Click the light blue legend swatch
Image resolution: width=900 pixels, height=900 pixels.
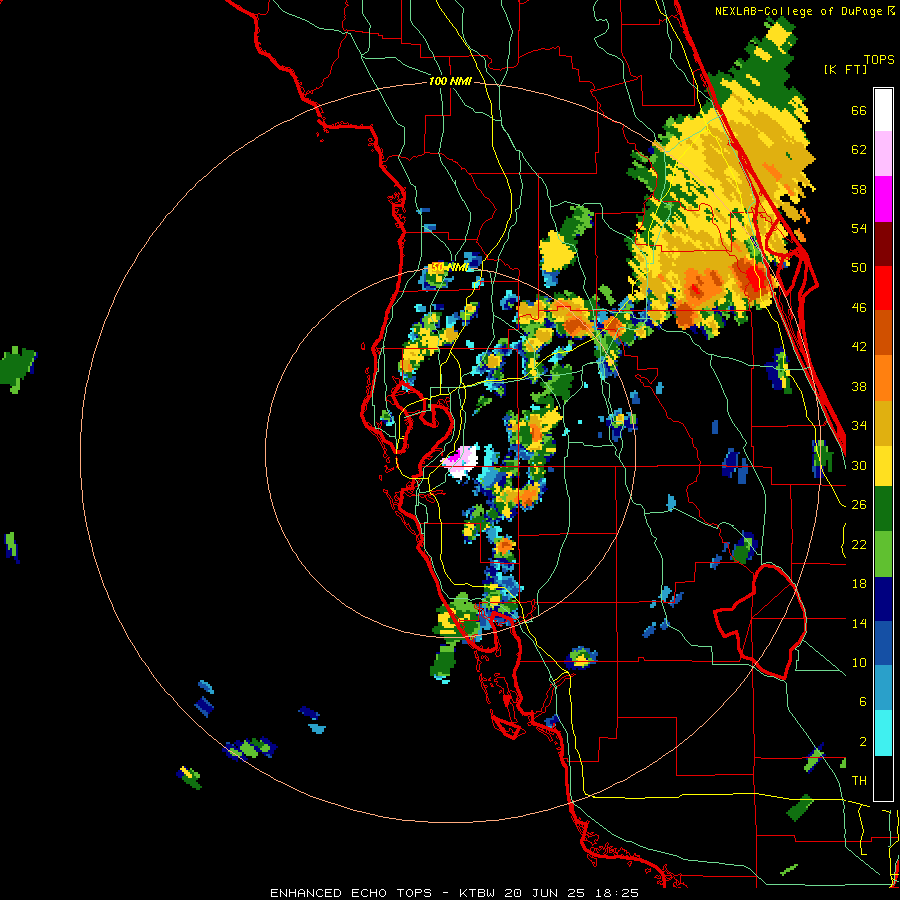883,688
